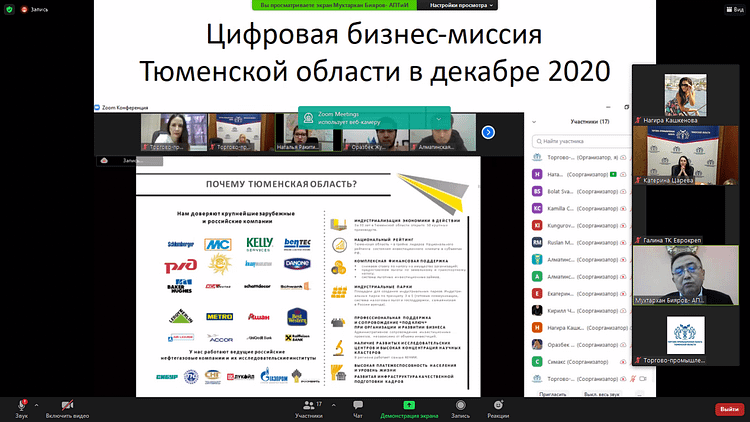This screenshot has height=422, width=750.
Task: Open Реакции reactions menu
Action: 498,409
